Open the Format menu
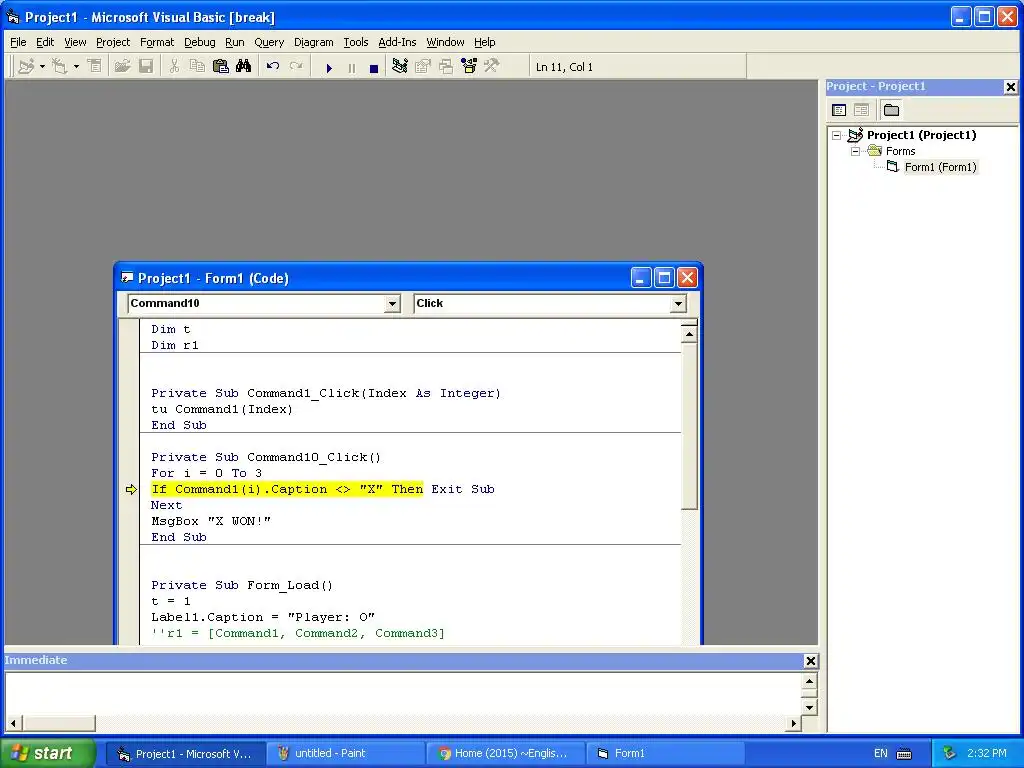Image resolution: width=1024 pixels, height=768 pixels. tap(157, 42)
